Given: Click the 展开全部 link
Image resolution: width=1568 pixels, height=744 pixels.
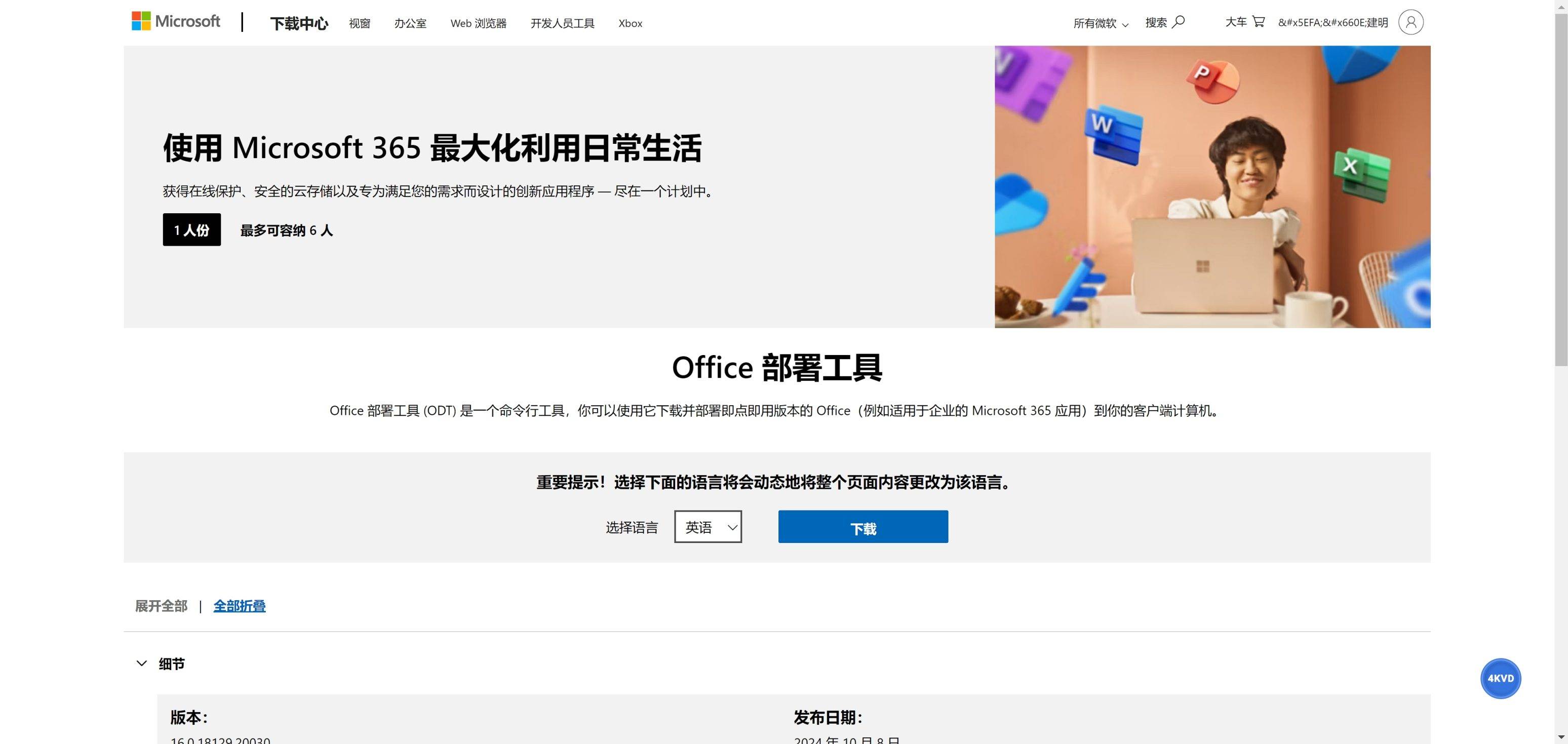Looking at the screenshot, I should pyautogui.click(x=161, y=606).
